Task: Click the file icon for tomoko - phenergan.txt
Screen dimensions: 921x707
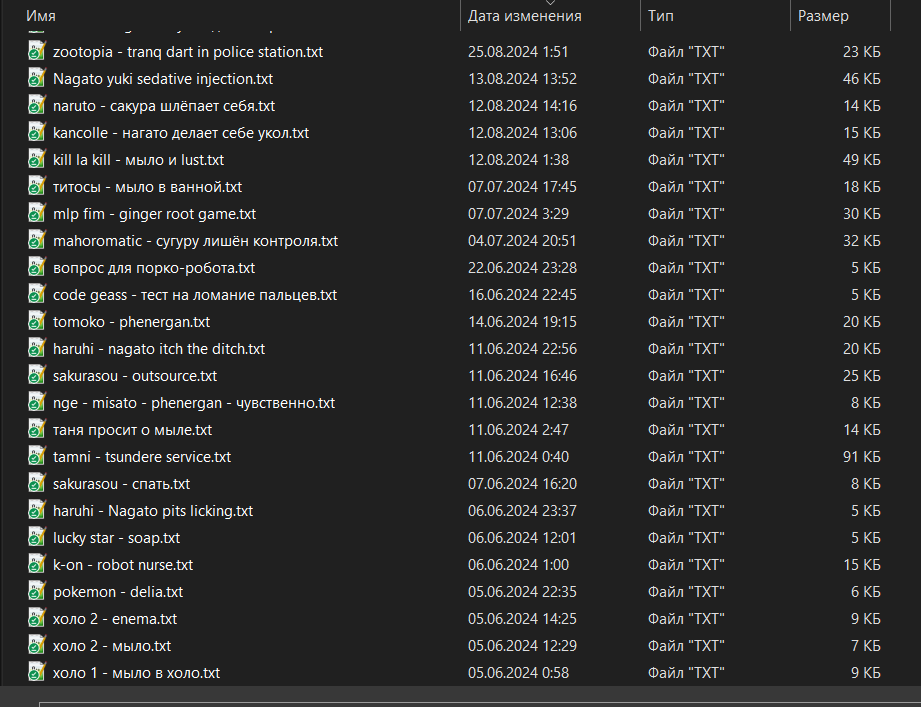Action: point(36,321)
